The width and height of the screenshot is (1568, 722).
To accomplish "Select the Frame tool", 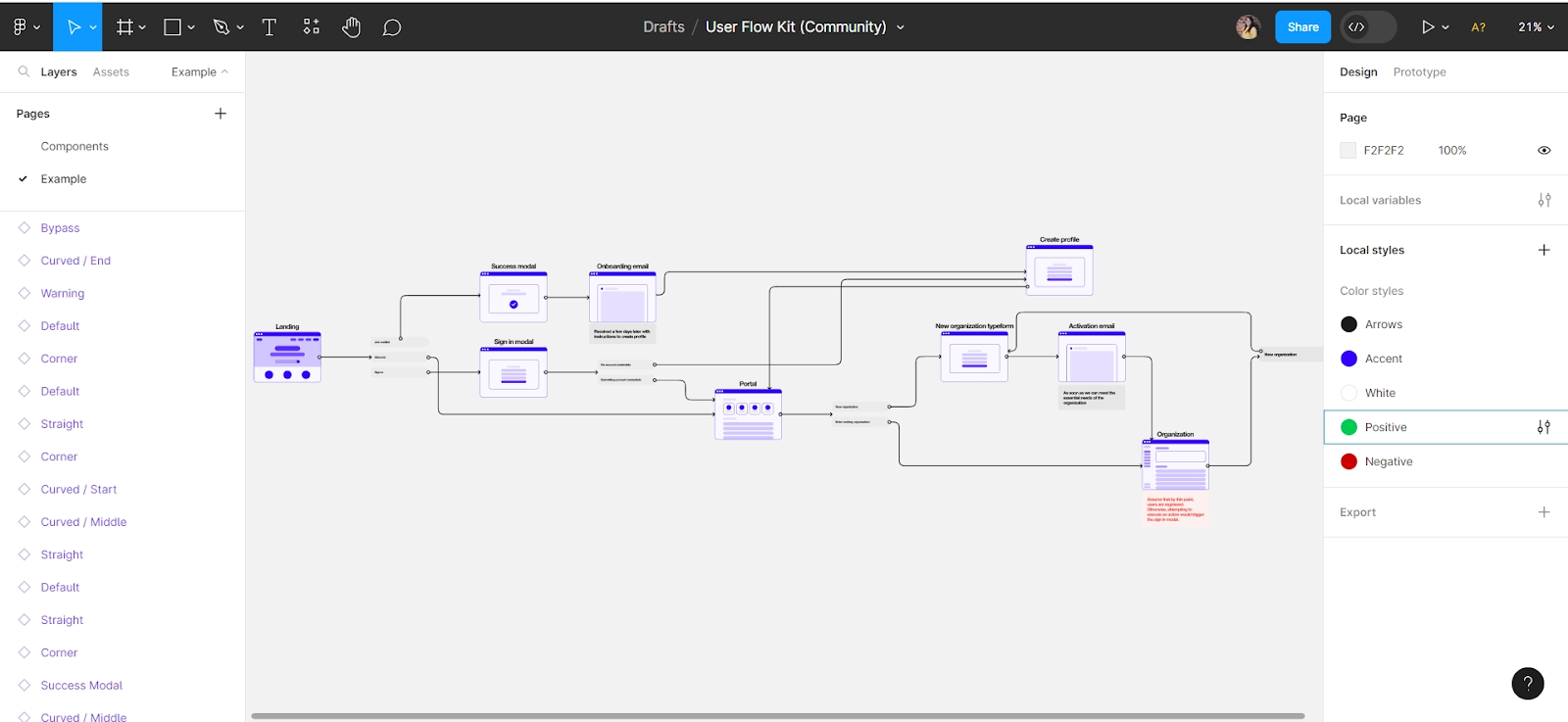I will pyautogui.click(x=124, y=27).
